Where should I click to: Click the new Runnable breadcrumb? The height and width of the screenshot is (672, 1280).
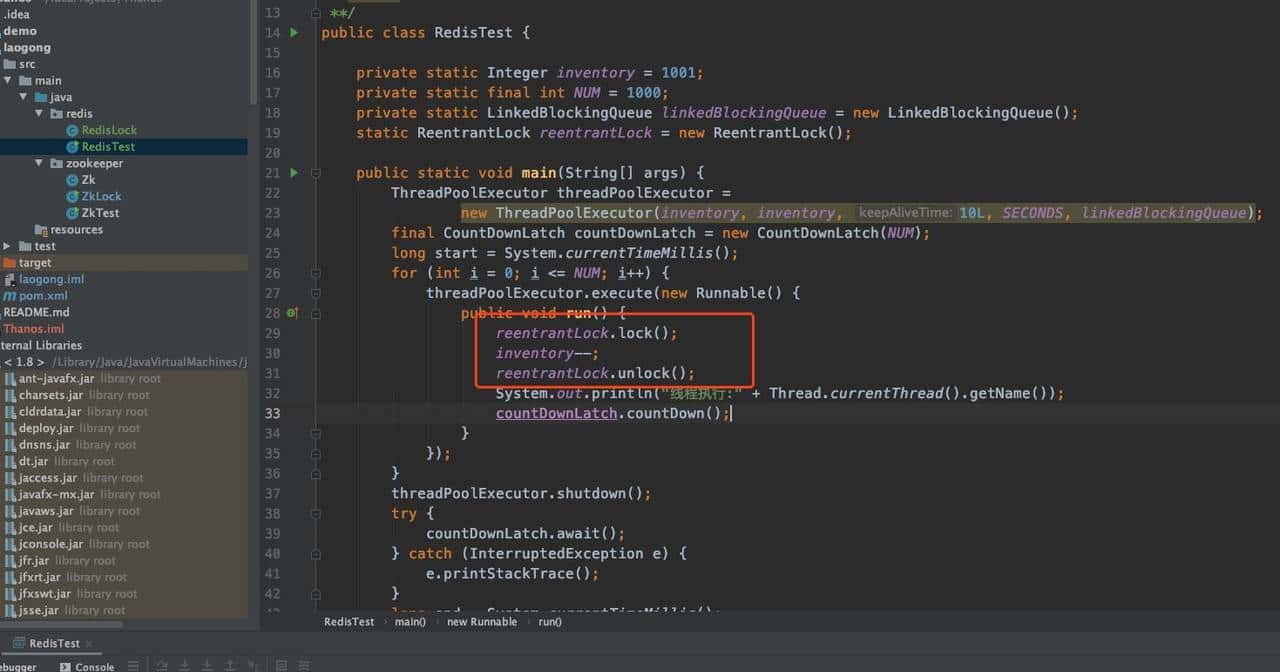tap(482, 621)
